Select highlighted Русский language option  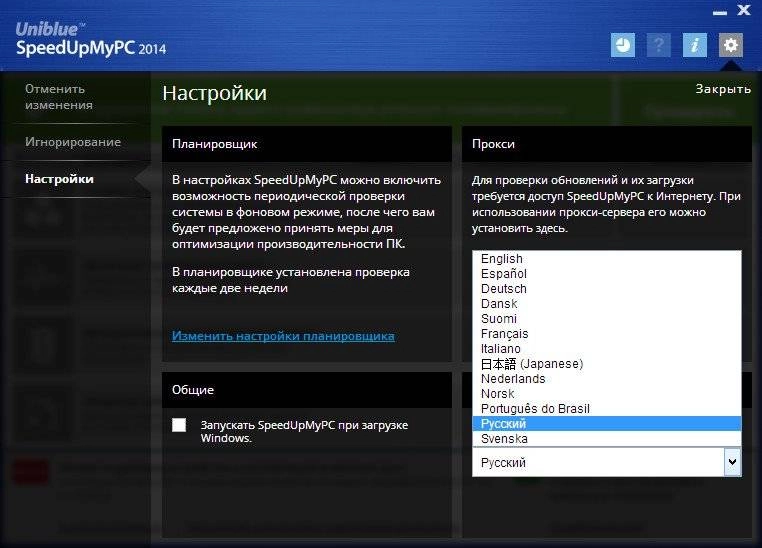[x=606, y=424]
